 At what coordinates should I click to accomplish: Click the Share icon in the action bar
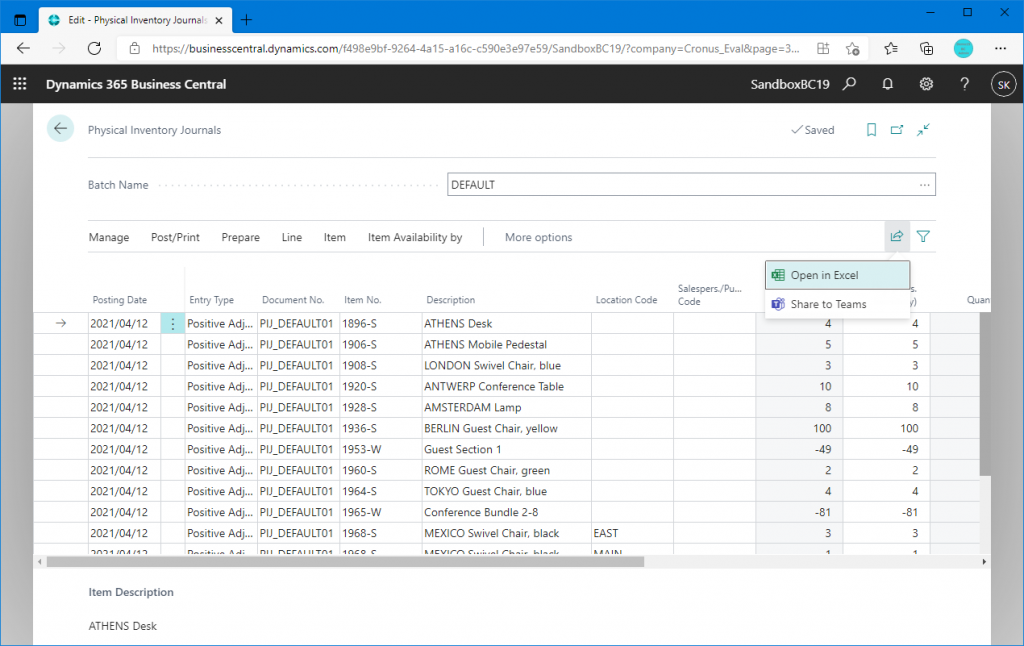897,236
